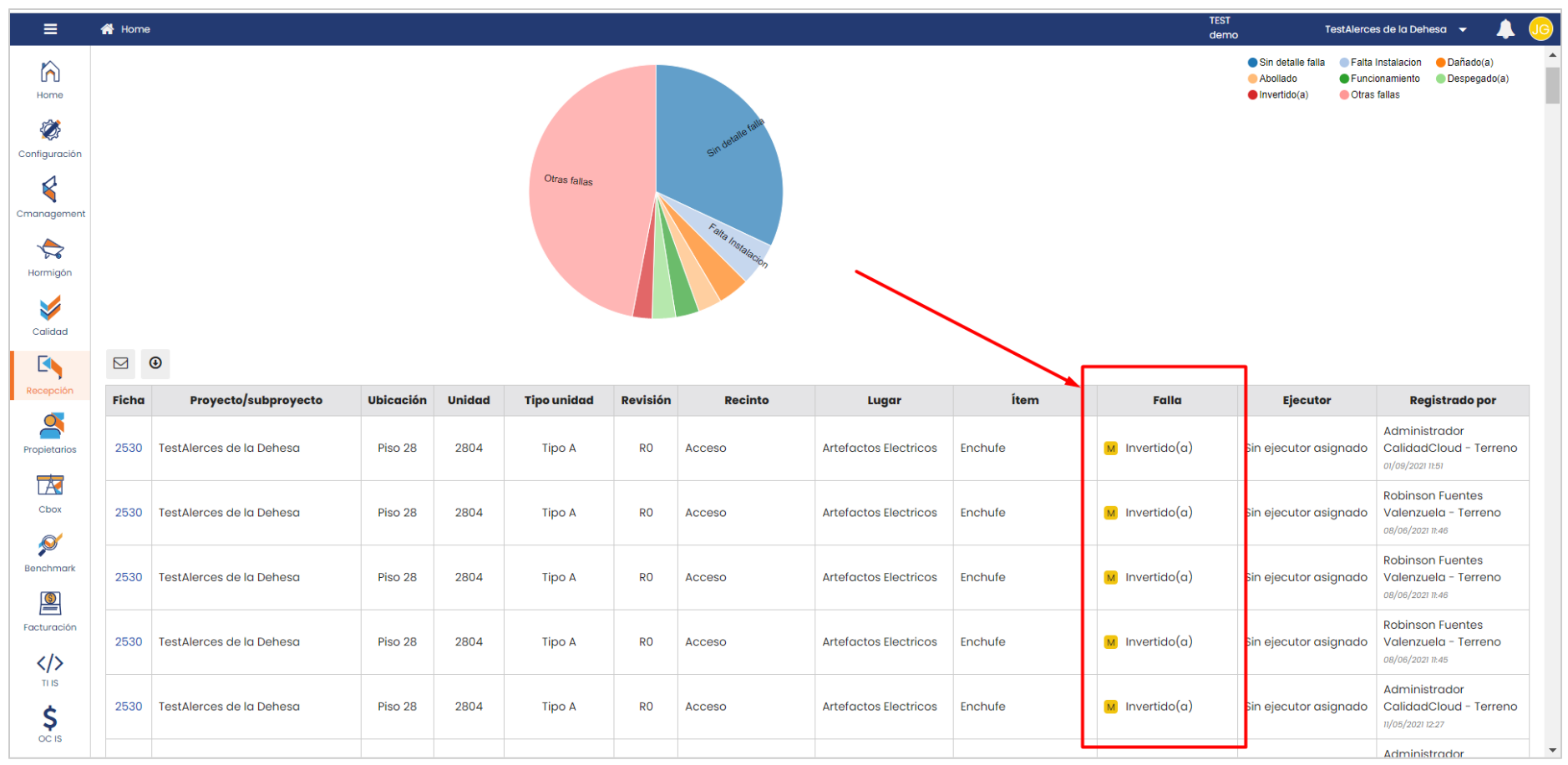This screenshot has width=1568, height=765.
Task: Click the M badge in the 01/09/2021 row
Action: 1110,448
